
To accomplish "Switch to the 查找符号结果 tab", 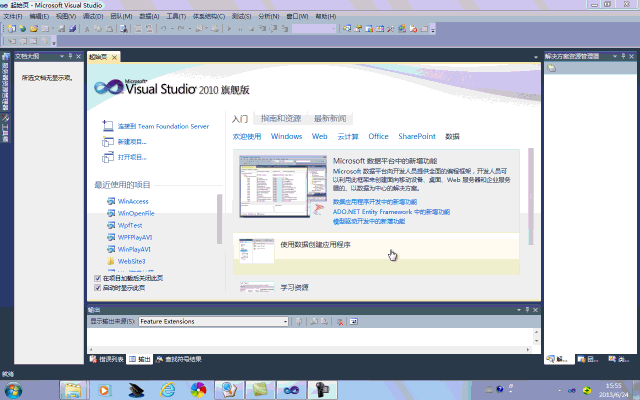I will click(179, 359).
